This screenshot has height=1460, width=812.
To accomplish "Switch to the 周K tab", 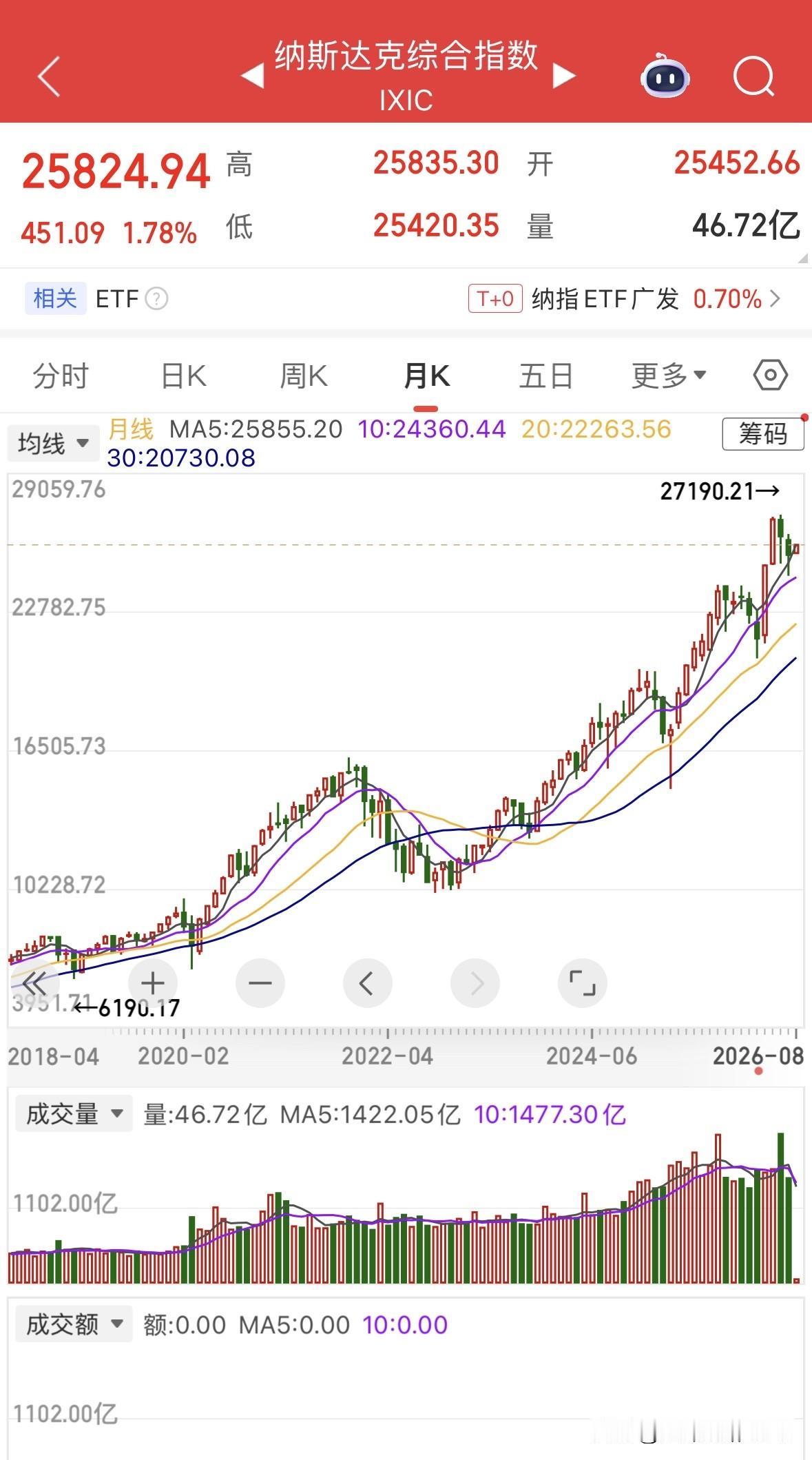I will tap(304, 376).
